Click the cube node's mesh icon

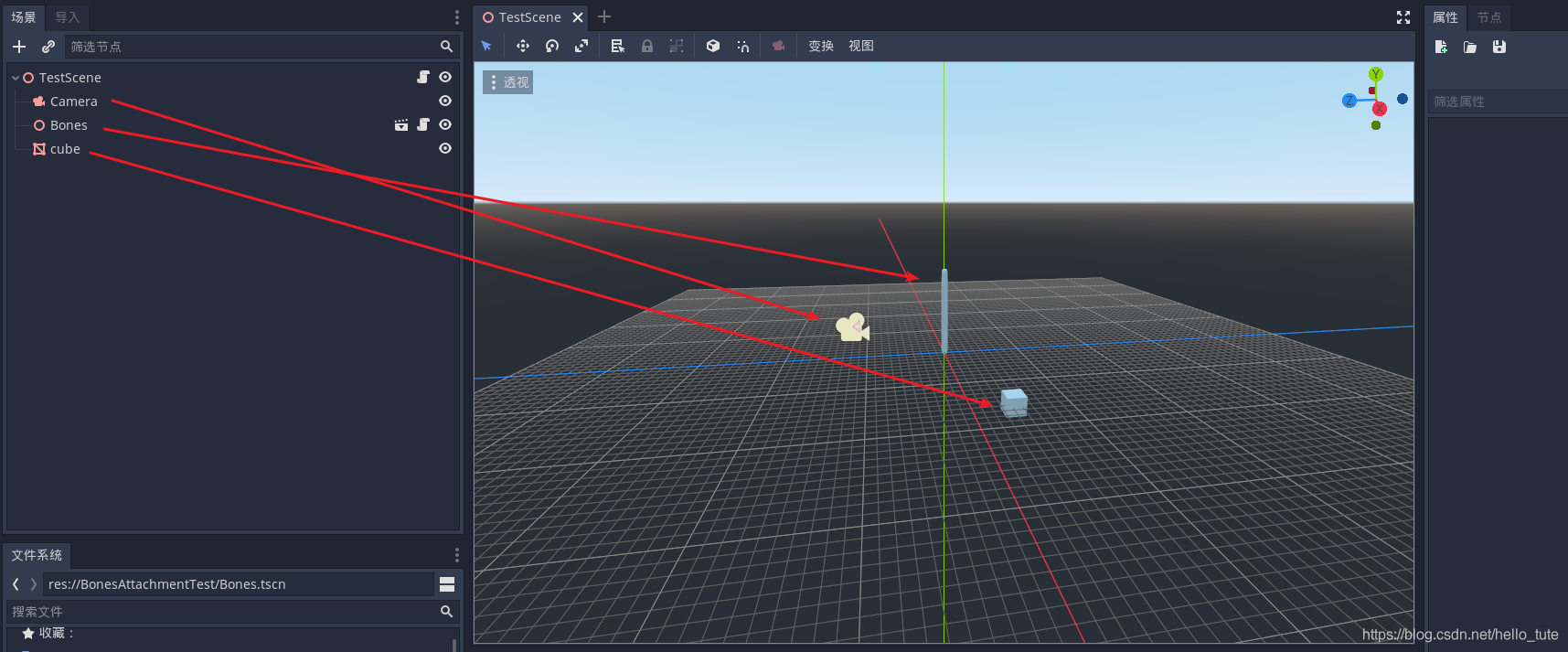[39, 149]
